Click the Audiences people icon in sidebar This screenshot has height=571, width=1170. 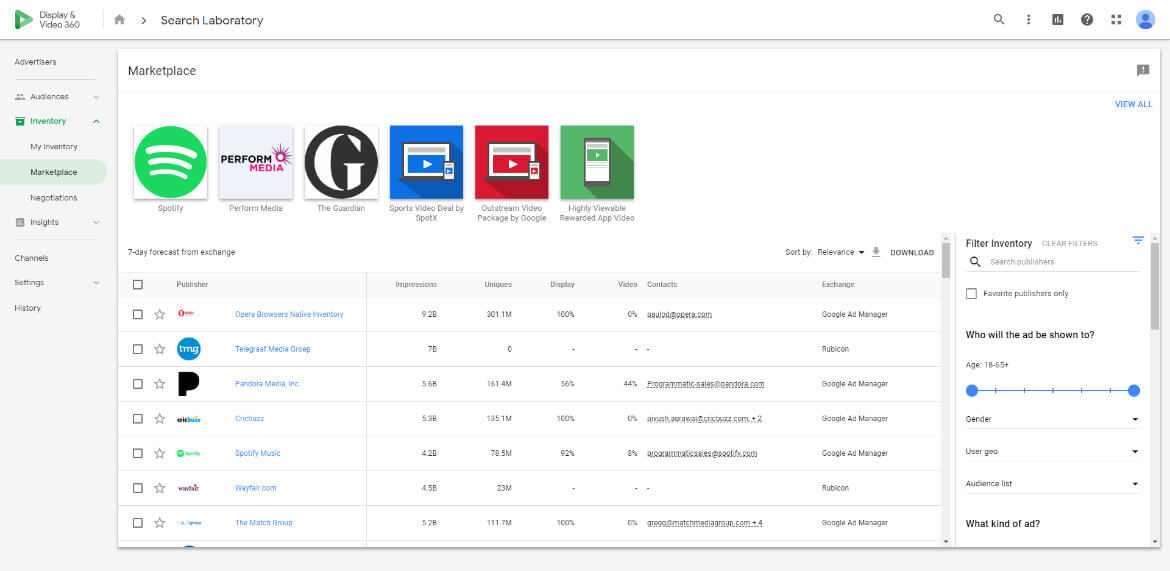pos(20,96)
